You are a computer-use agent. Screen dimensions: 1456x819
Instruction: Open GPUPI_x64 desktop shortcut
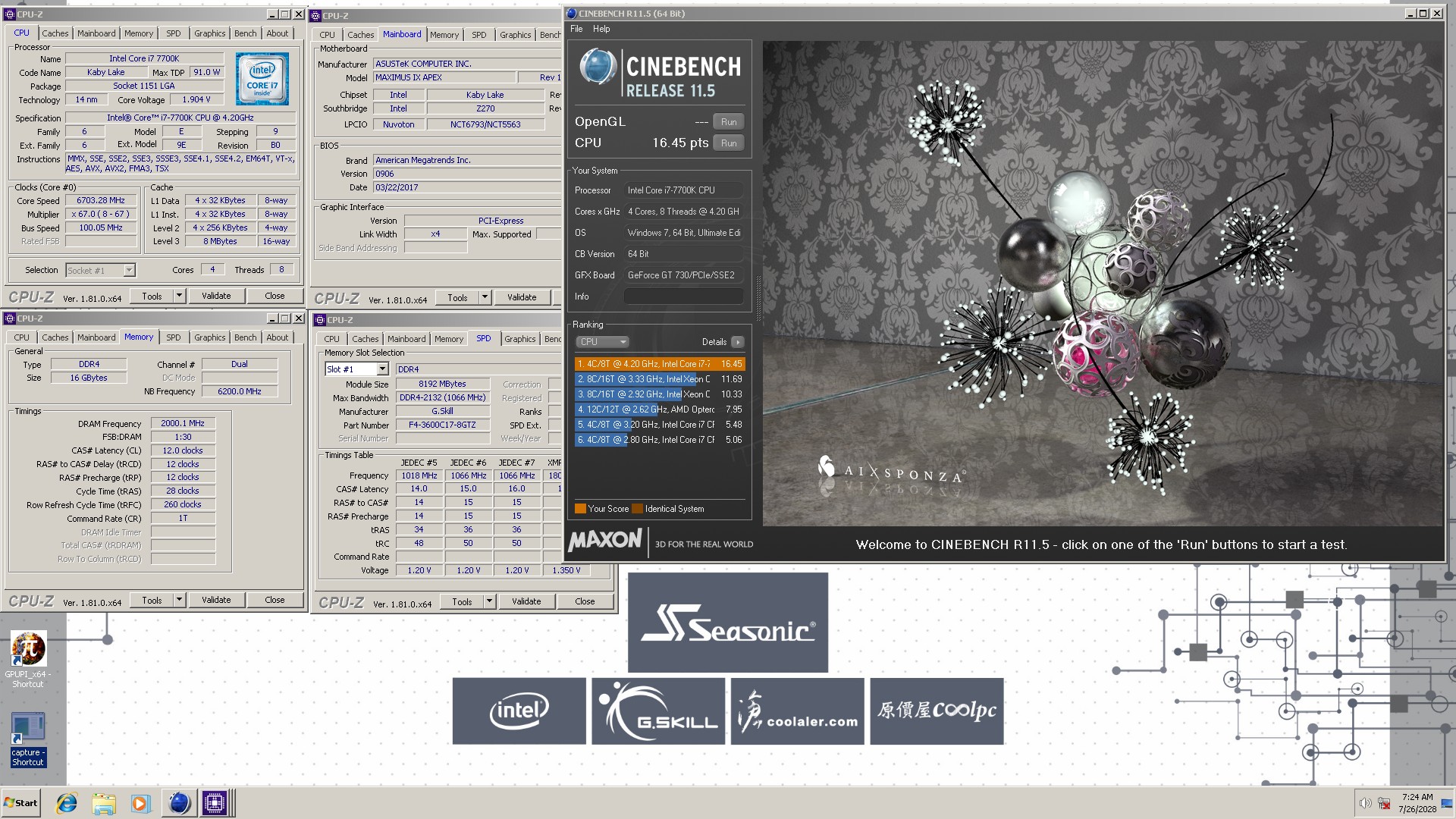pyautogui.click(x=28, y=659)
